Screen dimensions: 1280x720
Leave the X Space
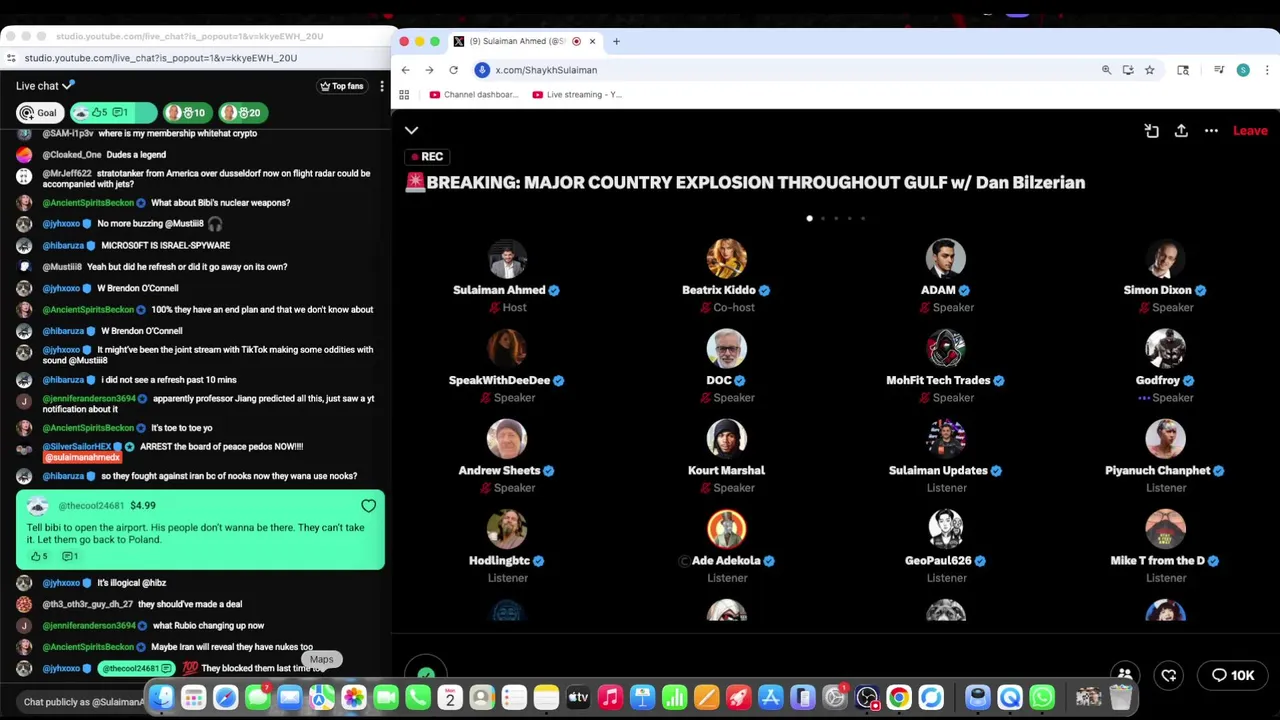[x=1250, y=131]
